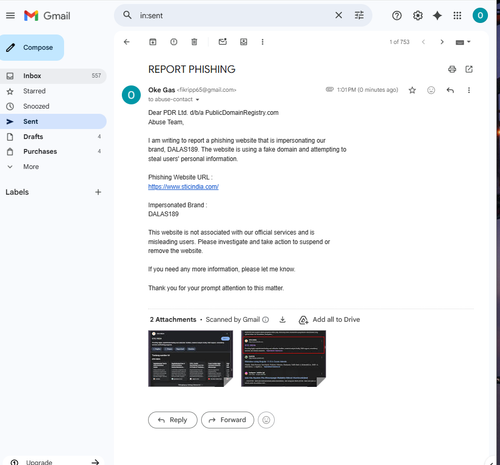Open the Inbox folder
Viewport: 500px width, 465px height.
coord(53,76)
